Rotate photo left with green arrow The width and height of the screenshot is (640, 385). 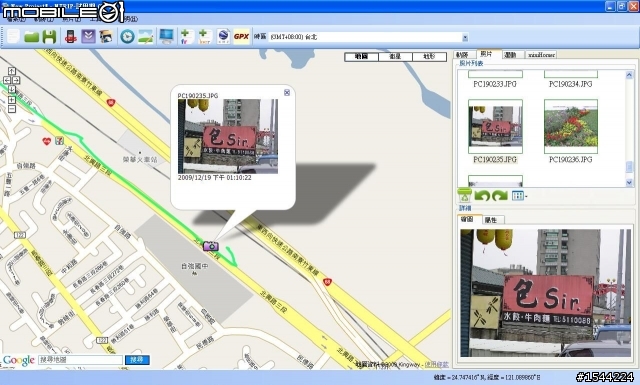[x=482, y=196]
